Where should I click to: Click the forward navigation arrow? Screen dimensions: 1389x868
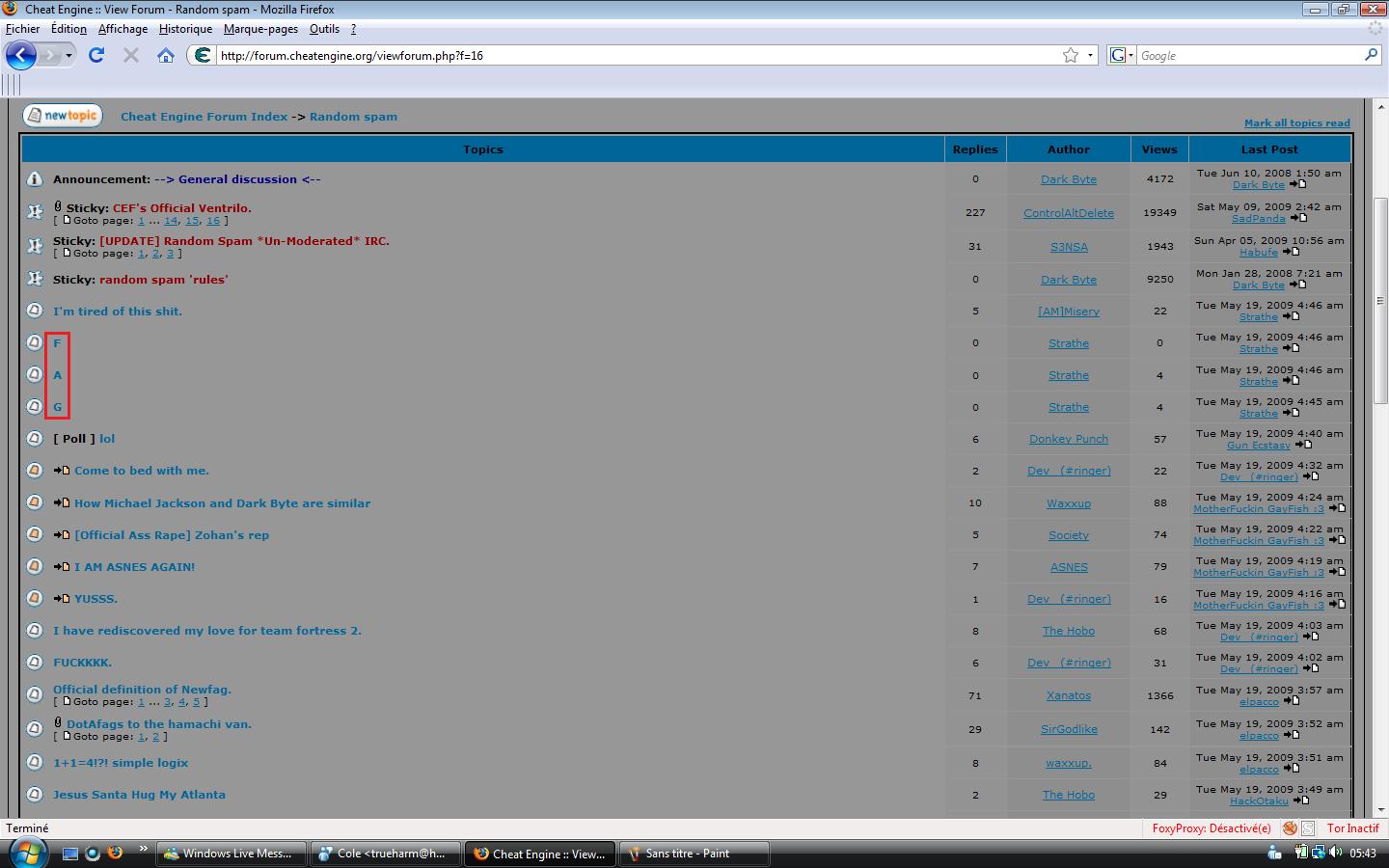click(50, 55)
